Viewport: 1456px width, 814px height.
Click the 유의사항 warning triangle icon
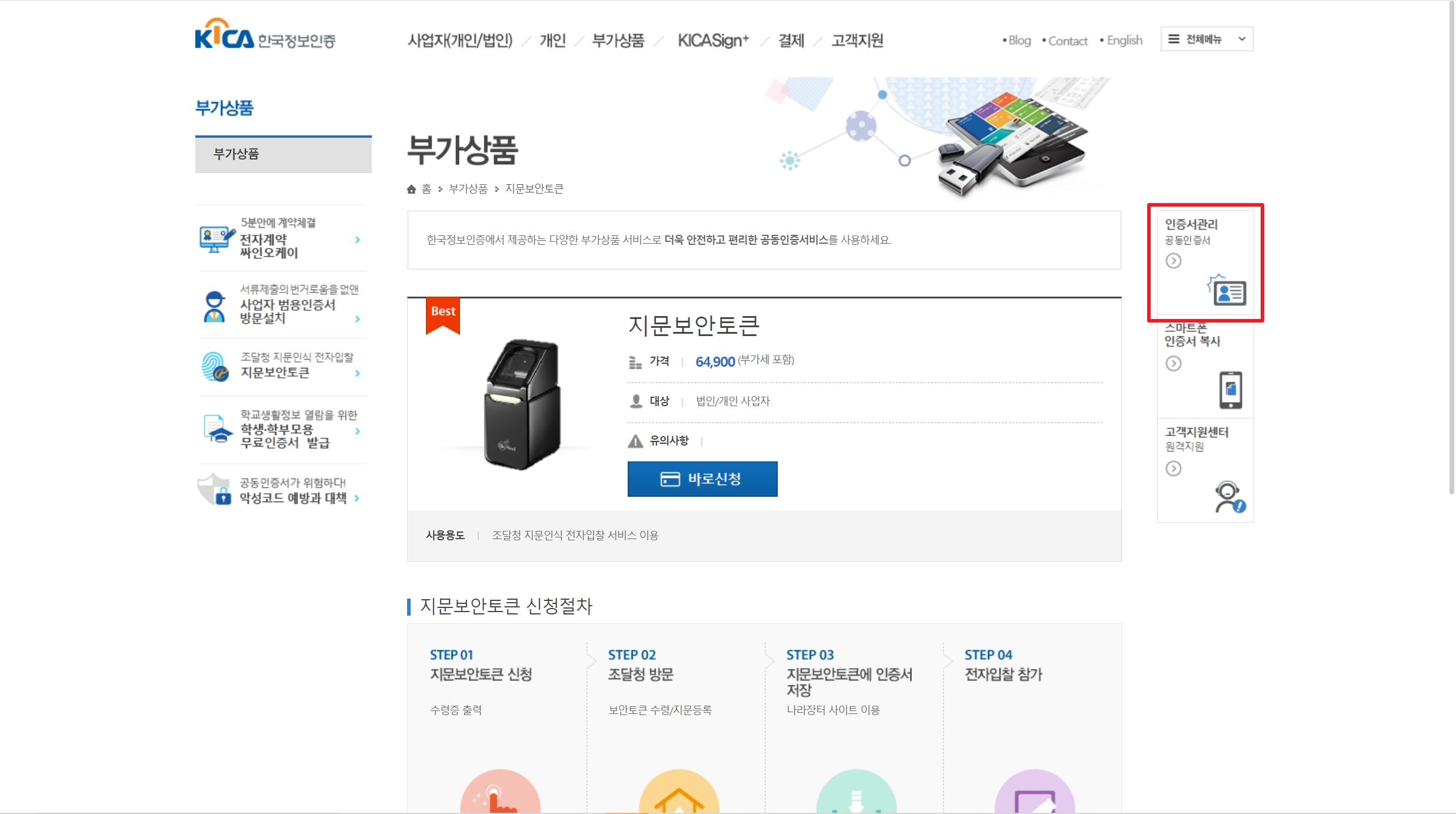point(635,441)
